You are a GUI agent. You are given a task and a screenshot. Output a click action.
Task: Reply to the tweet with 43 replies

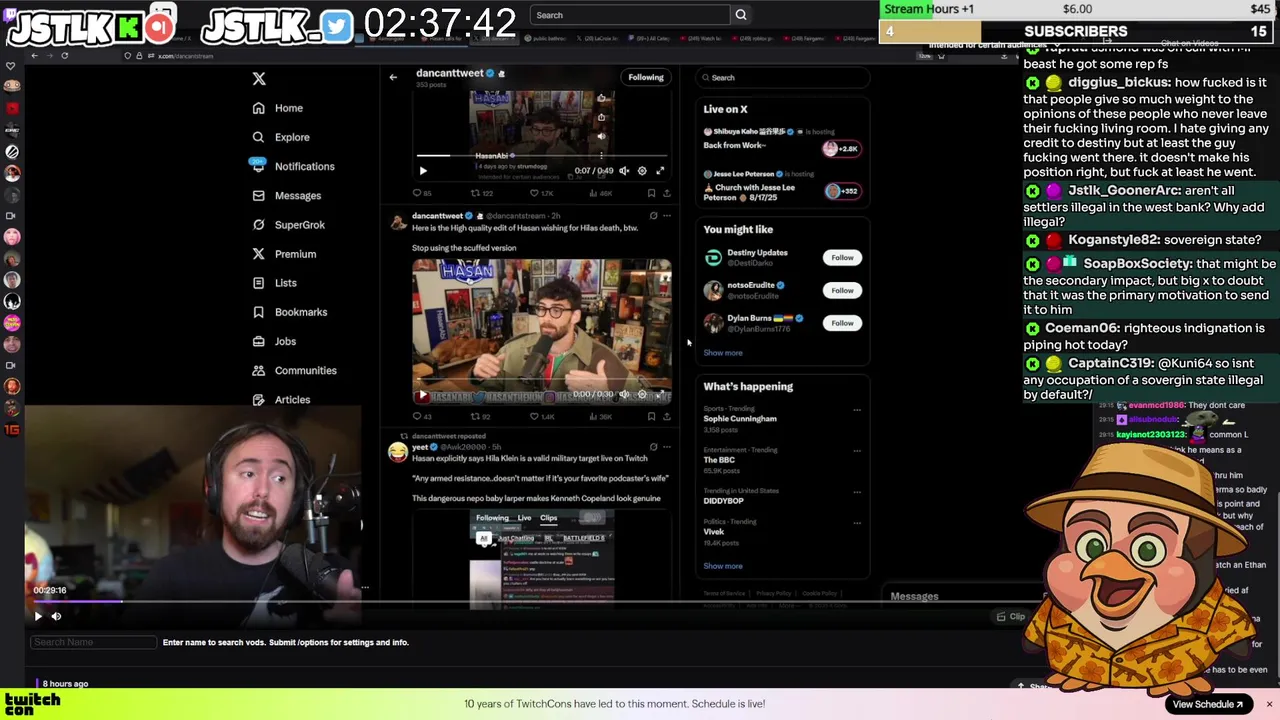pyautogui.click(x=422, y=417)
